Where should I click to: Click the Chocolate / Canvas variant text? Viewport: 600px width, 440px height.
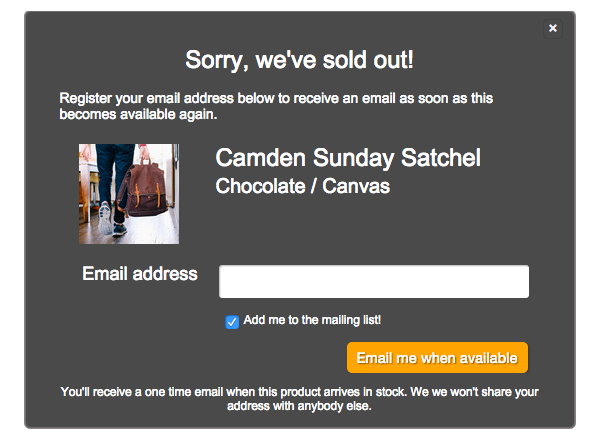tap(302, 186)
